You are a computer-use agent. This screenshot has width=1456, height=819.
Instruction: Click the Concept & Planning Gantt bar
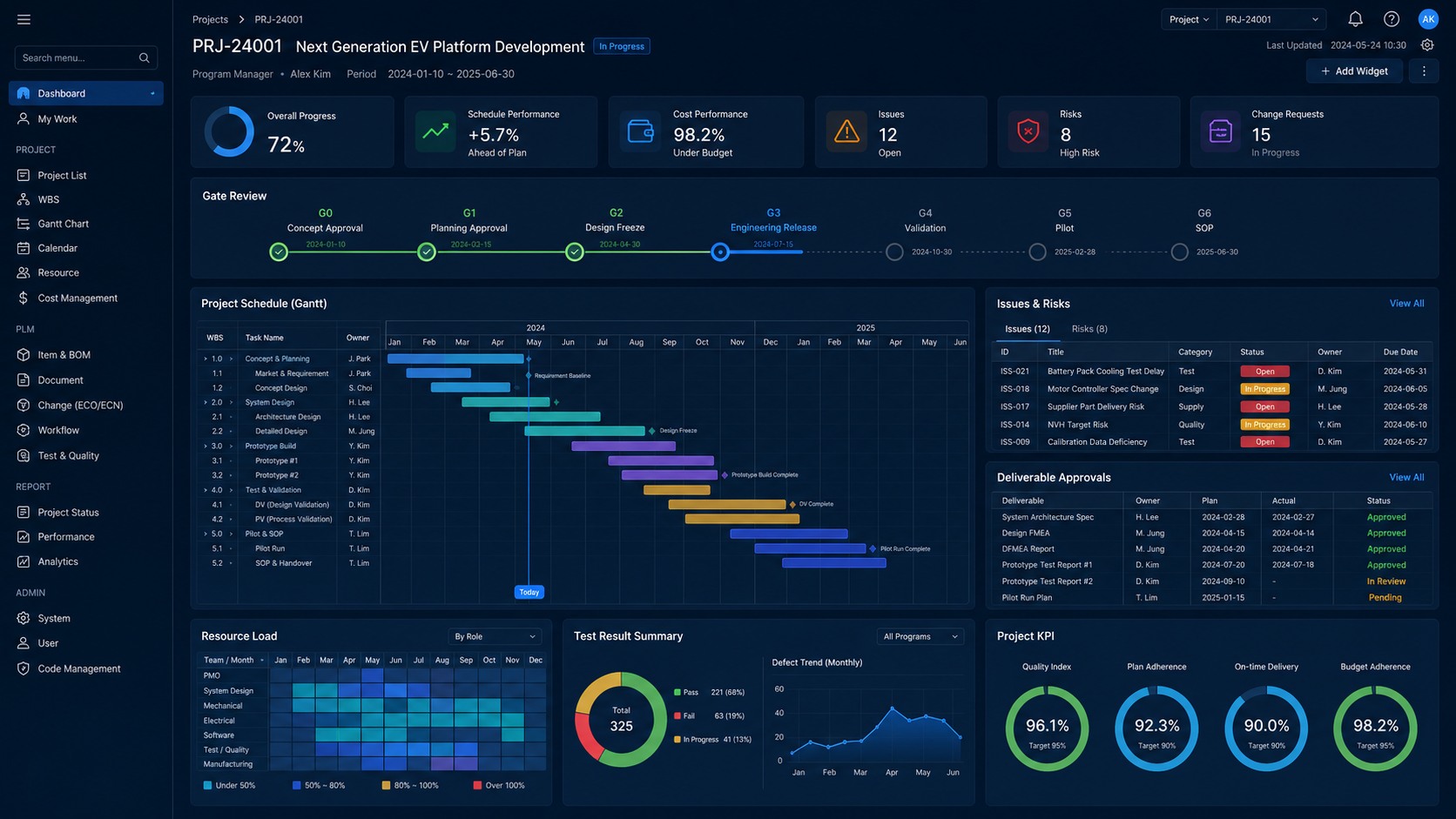455,359
